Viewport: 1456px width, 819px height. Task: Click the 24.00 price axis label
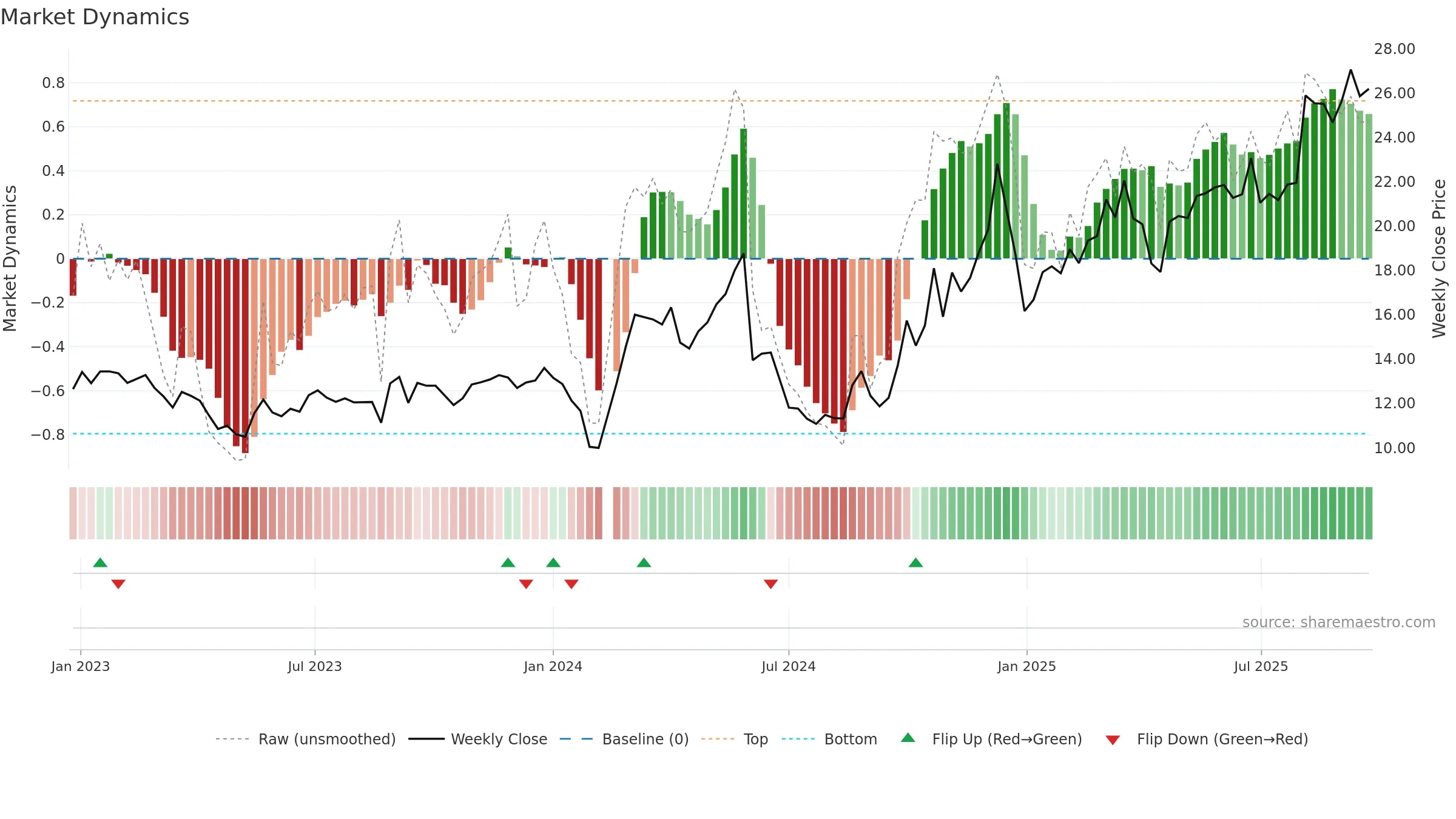(1395, 138)
